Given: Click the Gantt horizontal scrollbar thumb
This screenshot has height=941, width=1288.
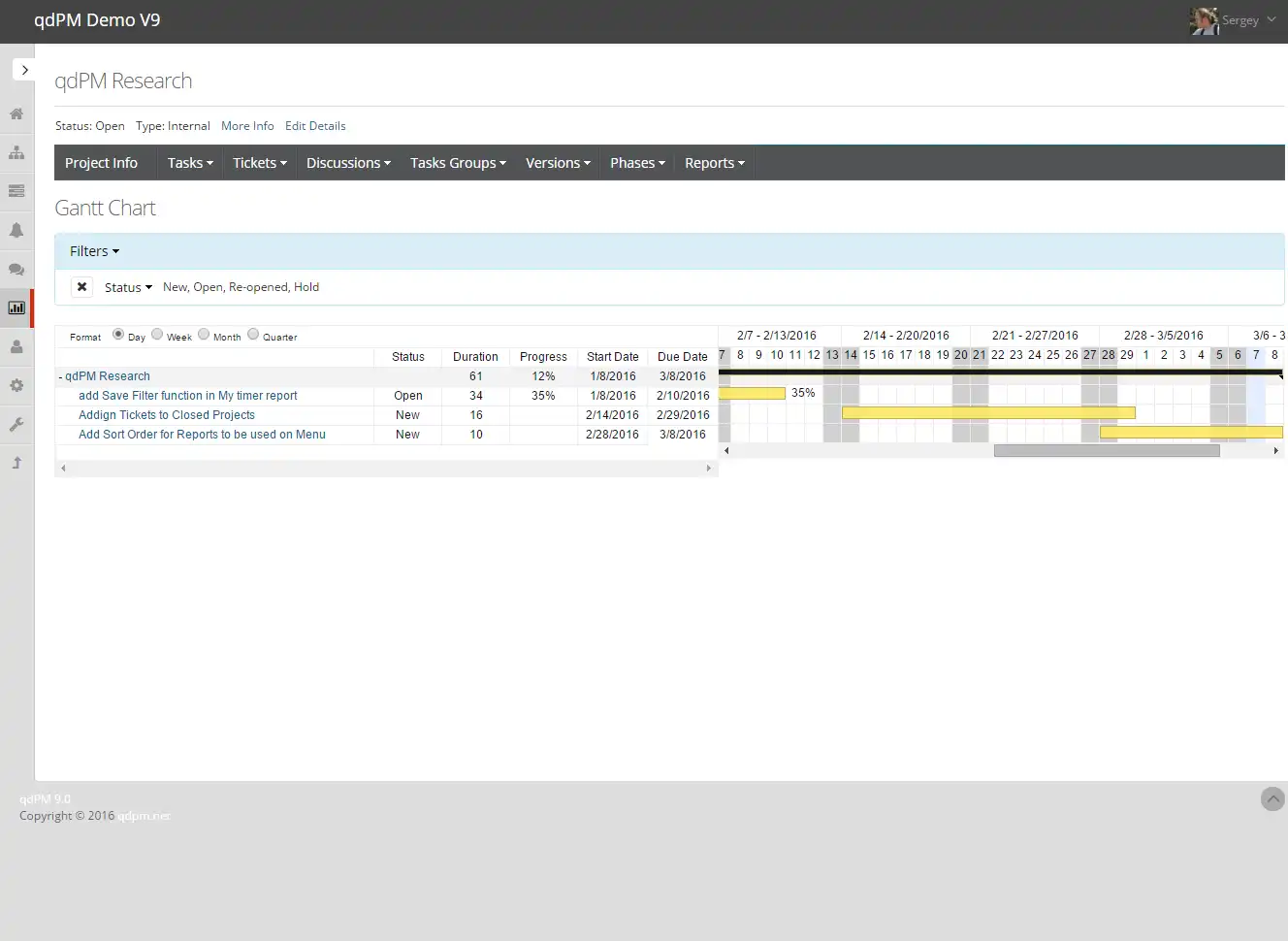Looking at the screenshot, I should (x=1107, y=450).
